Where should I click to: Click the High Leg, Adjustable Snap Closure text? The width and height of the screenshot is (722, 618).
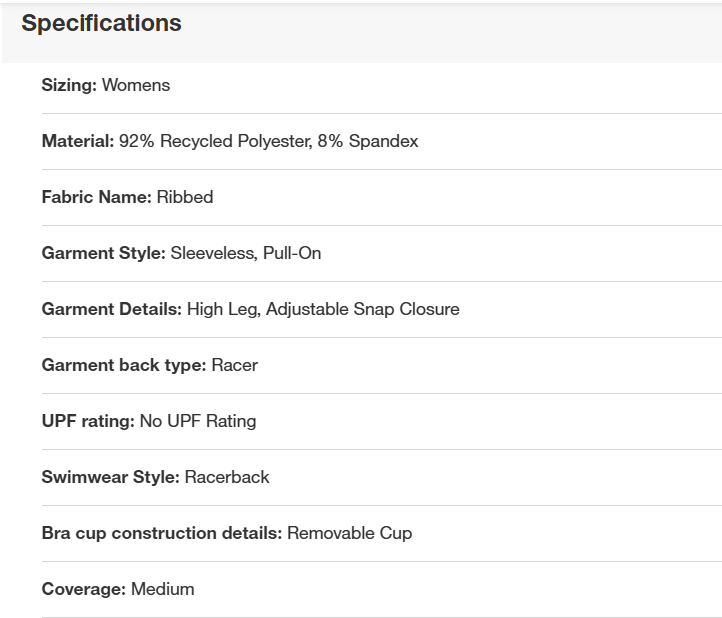tap(323, 309)
